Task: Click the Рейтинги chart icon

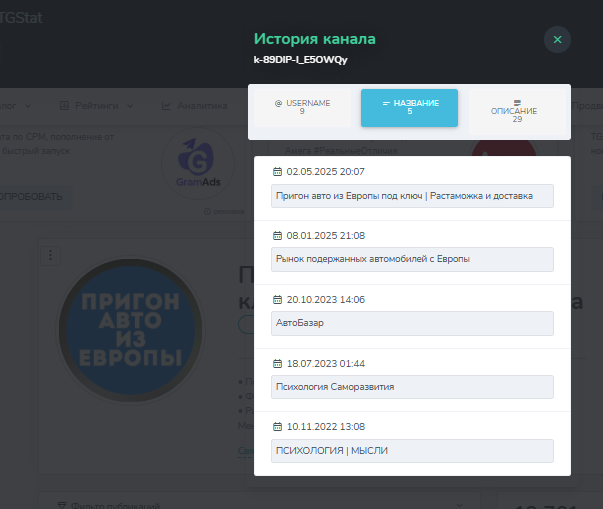Action: pos(64,106)
